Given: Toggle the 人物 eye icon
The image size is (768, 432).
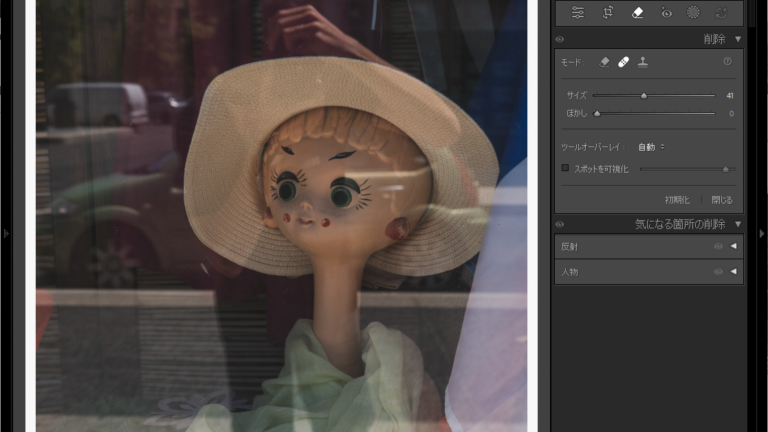Looking at the screenshot, I should [718, 272].
